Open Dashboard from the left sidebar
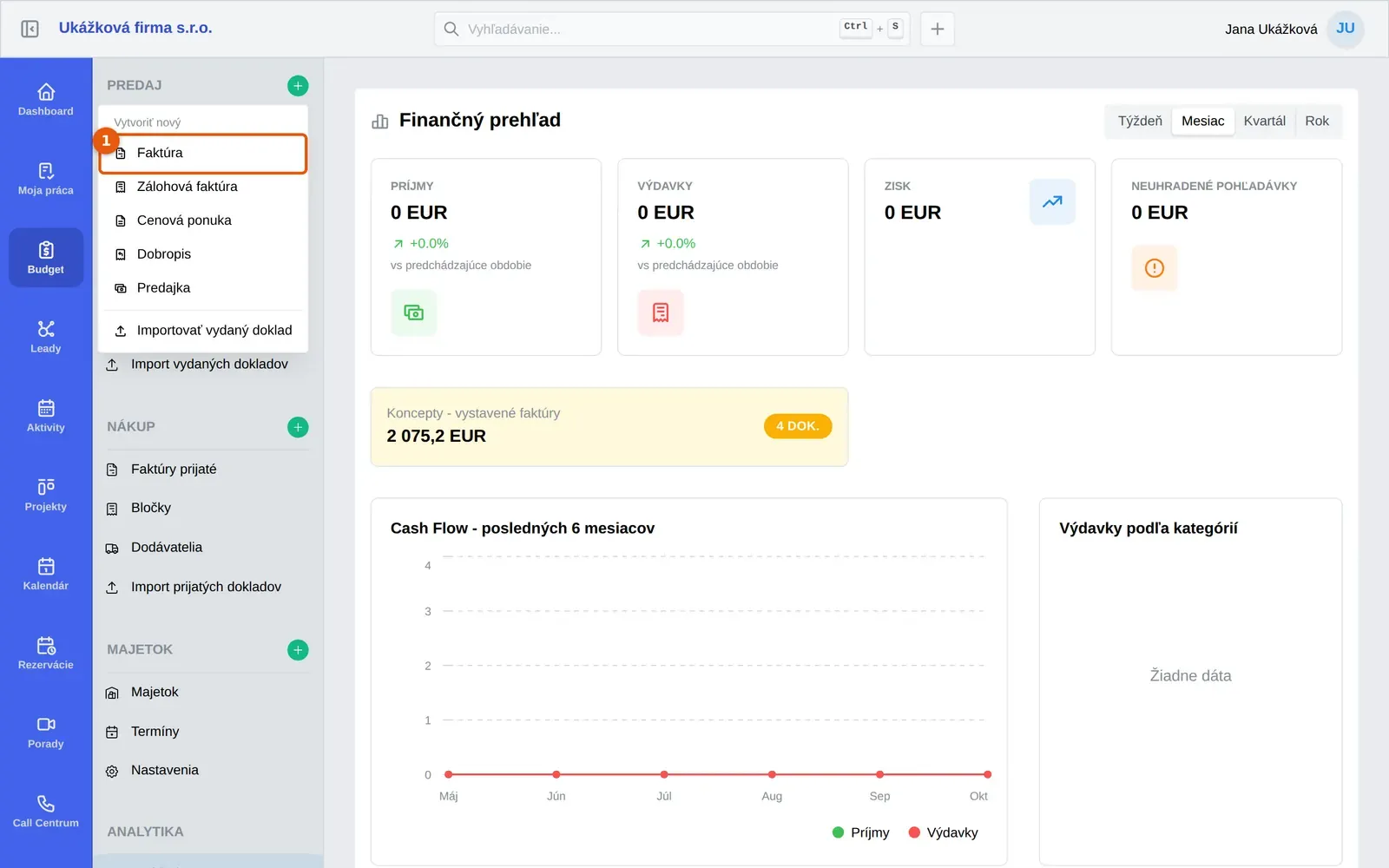The image size is (1389, 868). click(x=46, y=100)
